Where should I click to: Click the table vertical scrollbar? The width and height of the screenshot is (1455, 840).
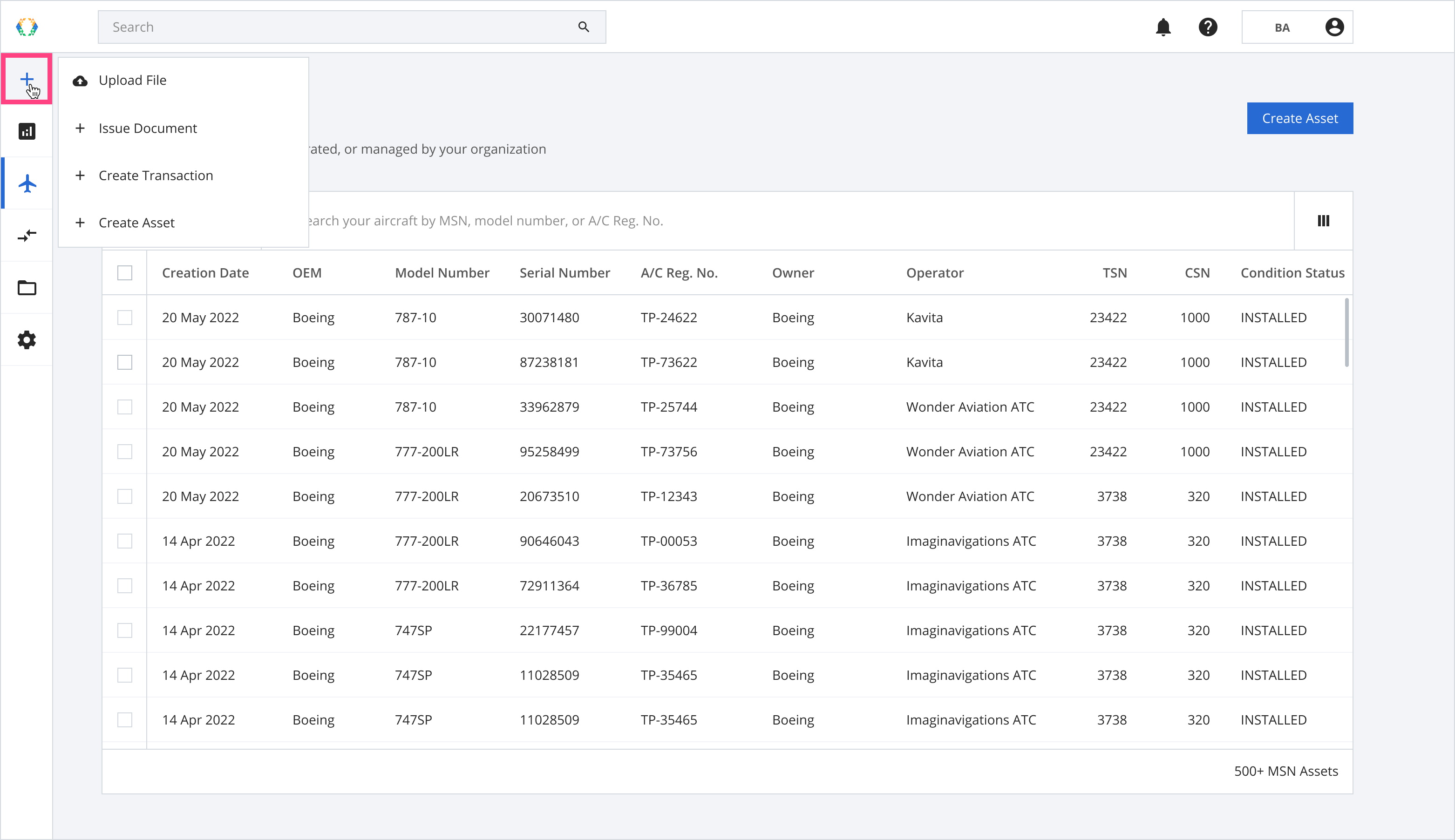(1346, 332)
